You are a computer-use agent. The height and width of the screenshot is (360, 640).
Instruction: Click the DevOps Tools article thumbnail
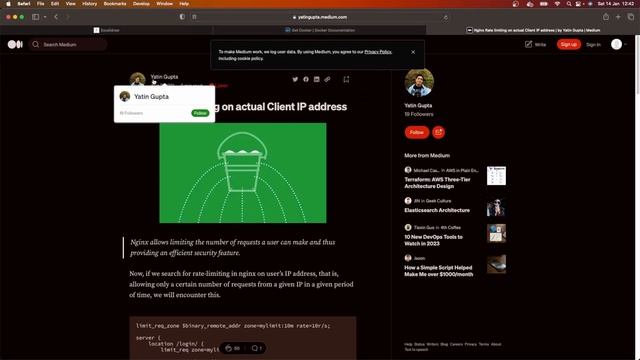pyautogui.click(x=496, y=233)
